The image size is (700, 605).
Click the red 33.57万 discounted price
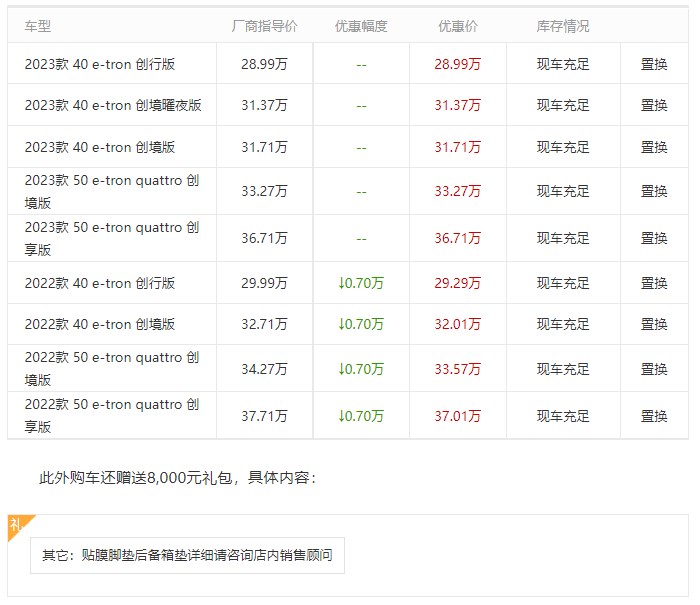click(458, 369)
